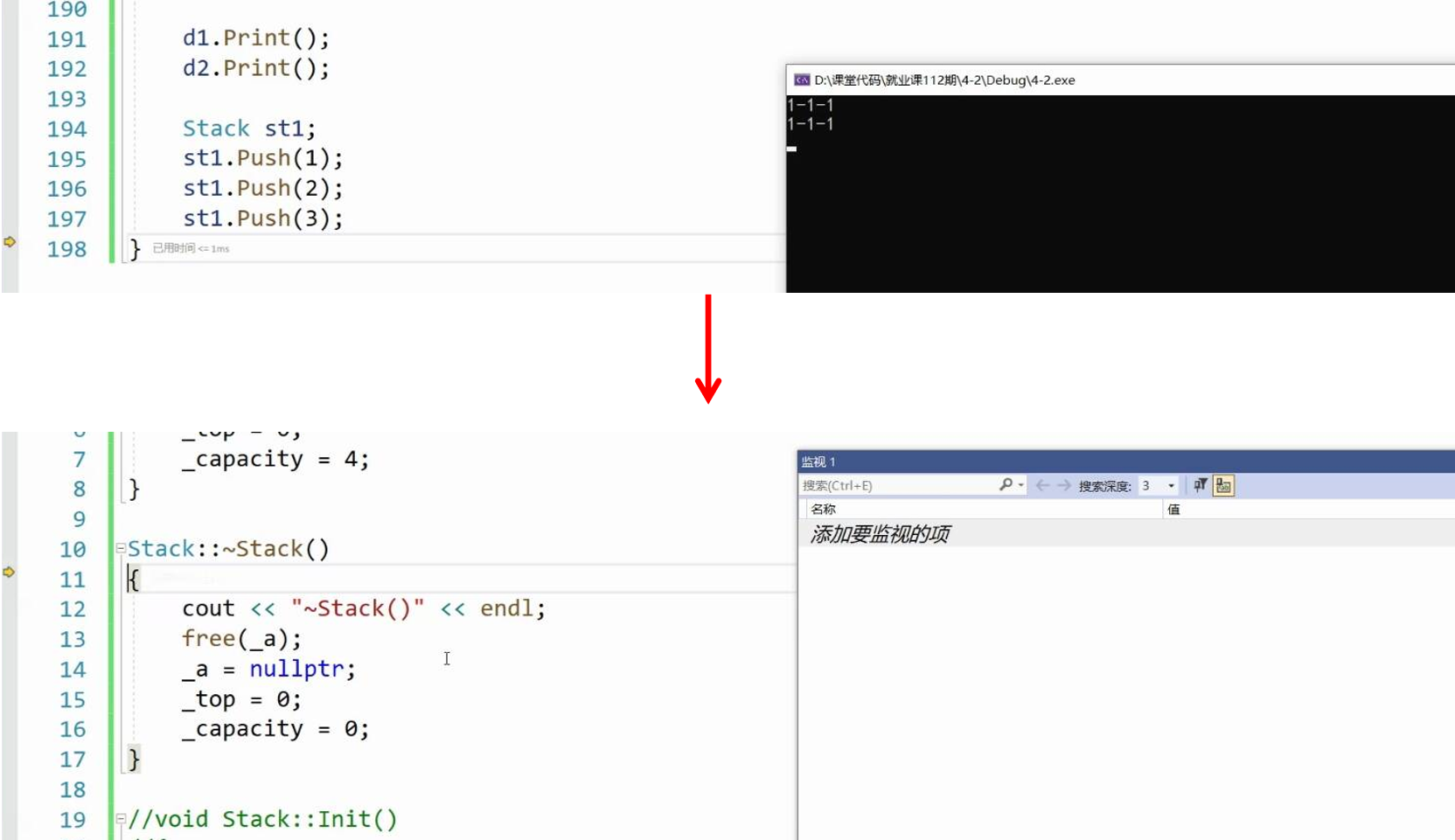Click the st1.Push(3); line
1455x840 pixels.
pos(263,219)
